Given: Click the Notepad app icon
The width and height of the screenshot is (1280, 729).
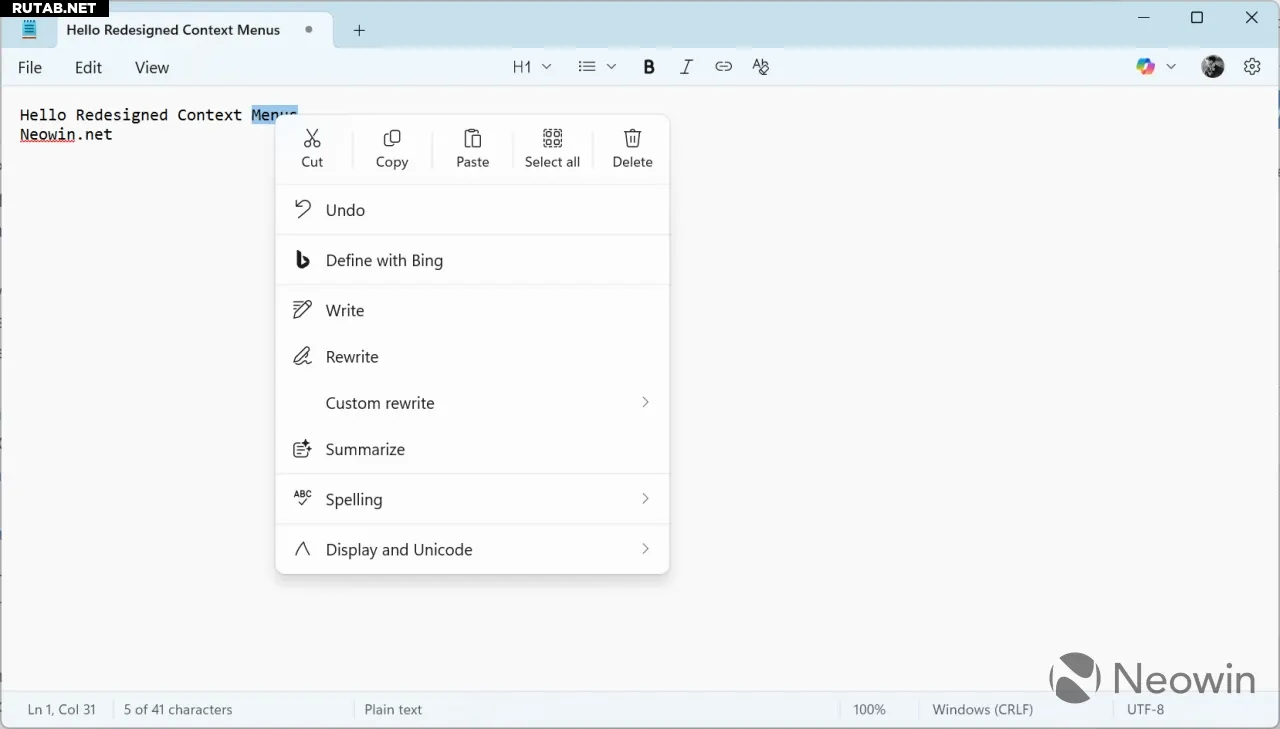Looking at the screenshot, I should tap(29, 30).
